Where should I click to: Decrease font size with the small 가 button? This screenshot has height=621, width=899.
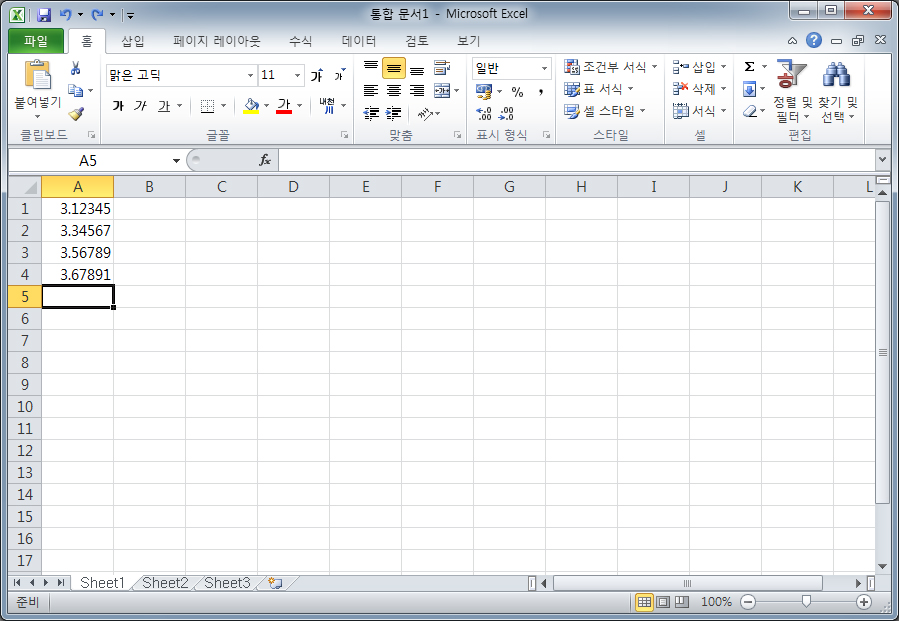tap(339, 75)
